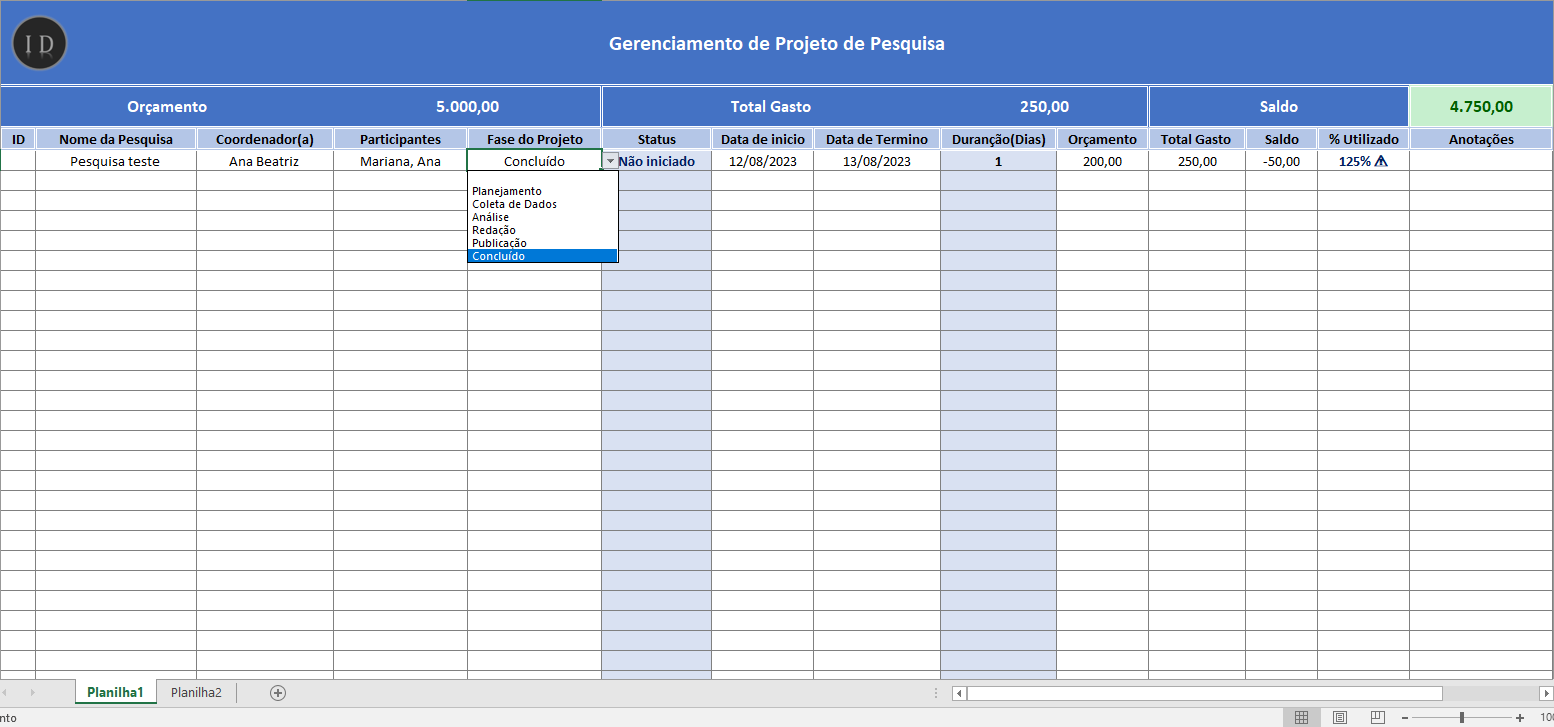
Task: Click the horizontal scrollbar right arrow
Action: click(x=1546, y=693)
